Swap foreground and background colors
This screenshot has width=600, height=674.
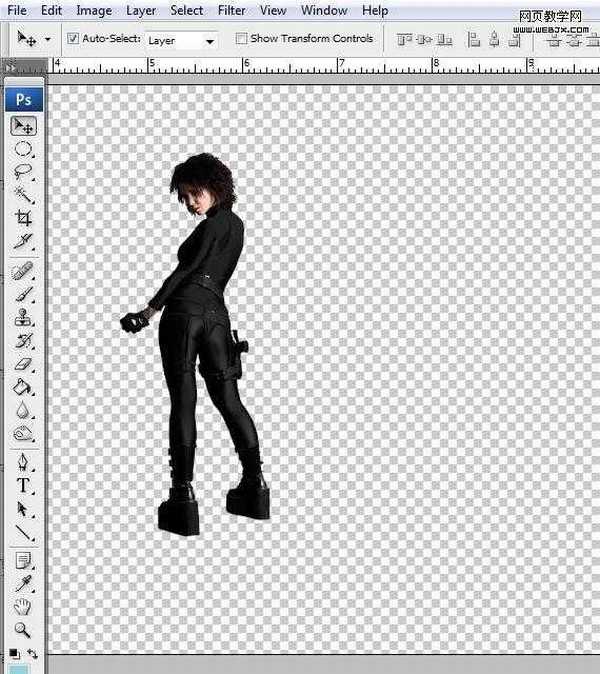(x=32, y=654)
